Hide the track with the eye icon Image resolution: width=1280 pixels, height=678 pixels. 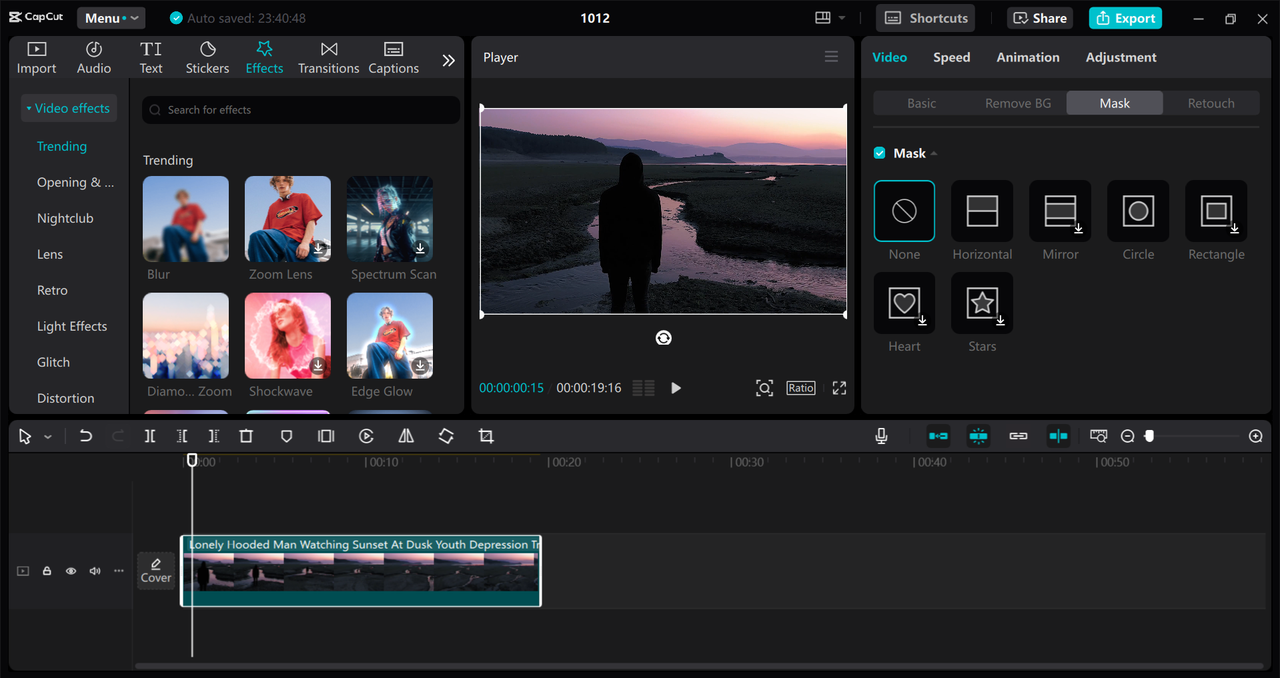(71, 571)
